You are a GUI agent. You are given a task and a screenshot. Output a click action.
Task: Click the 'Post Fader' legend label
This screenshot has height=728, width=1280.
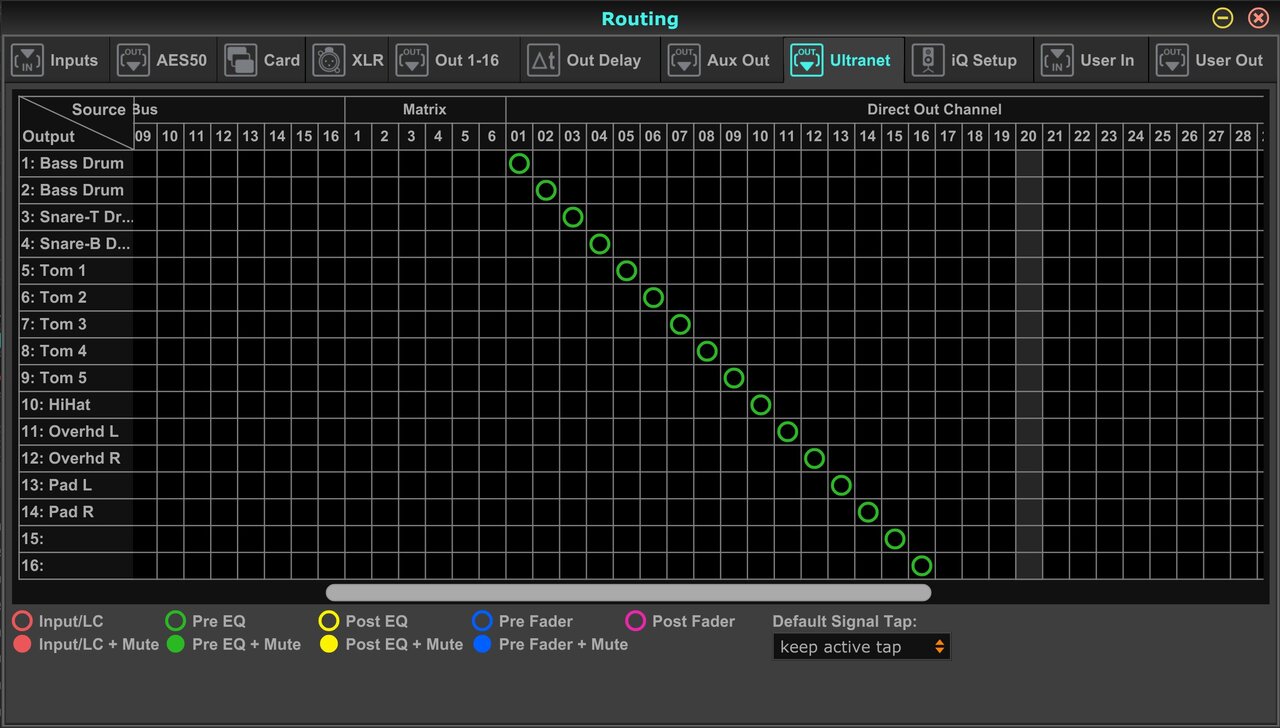coord(693,621)
